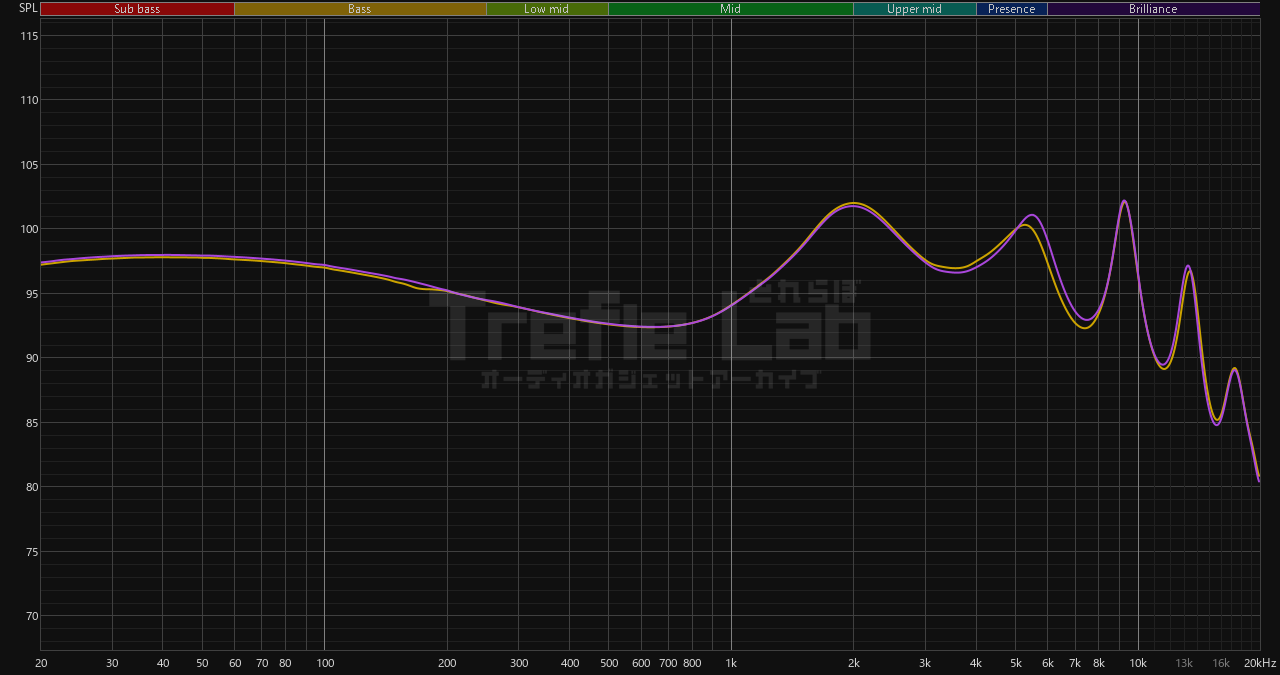Click the curve peak above 2k
Viewport: 1280px width, 675px height.
[853, 204]
